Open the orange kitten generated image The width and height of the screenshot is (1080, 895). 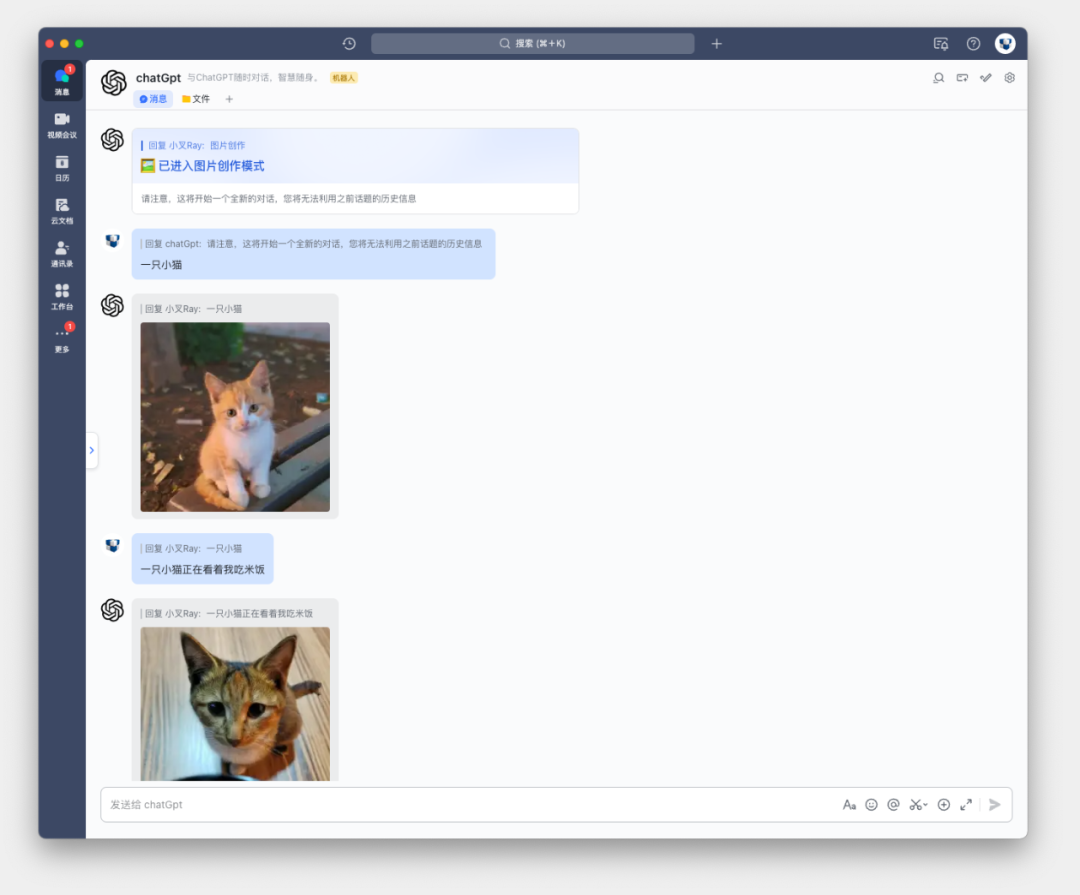[235, 417]
